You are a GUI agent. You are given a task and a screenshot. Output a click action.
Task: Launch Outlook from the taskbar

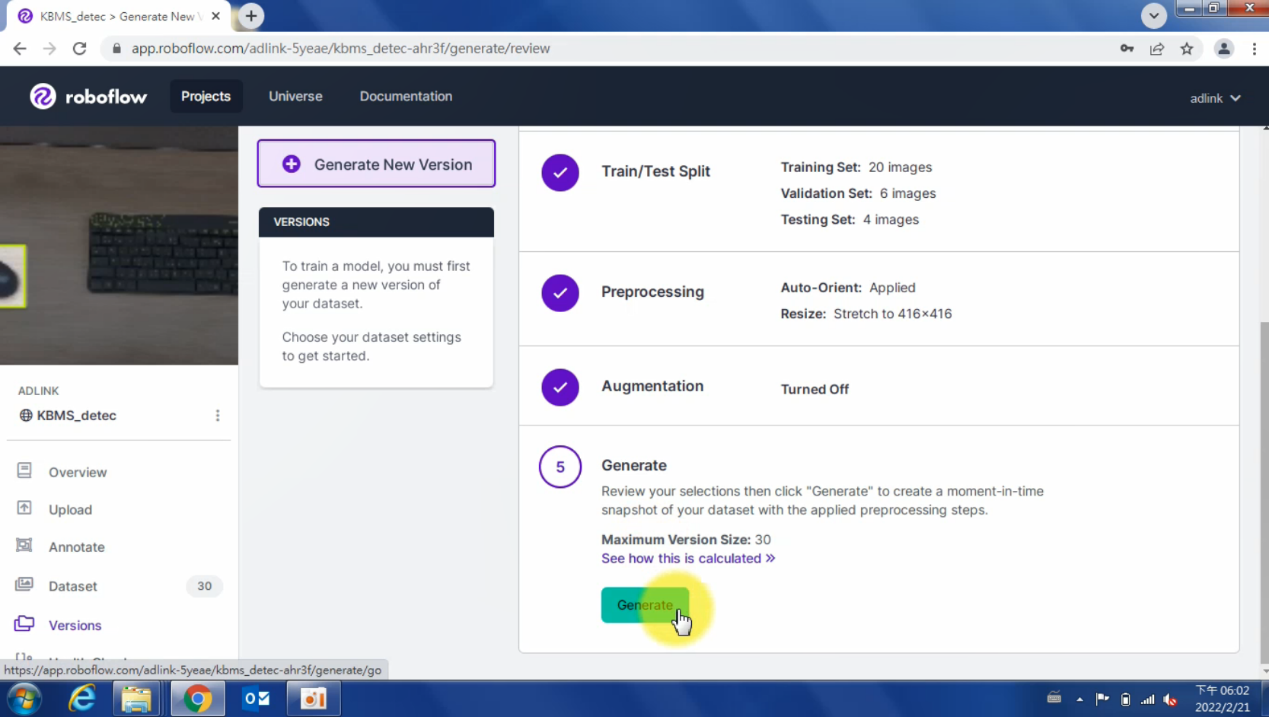(x=256, y=698)
